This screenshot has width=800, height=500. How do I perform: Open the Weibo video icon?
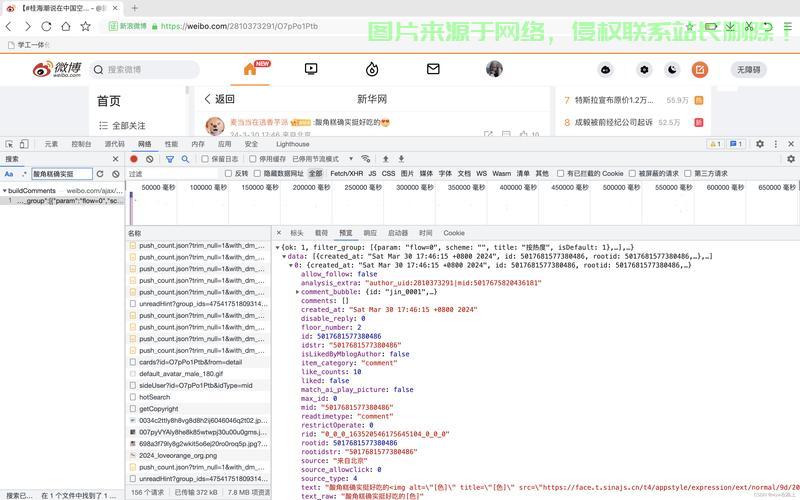coord(311,69)
